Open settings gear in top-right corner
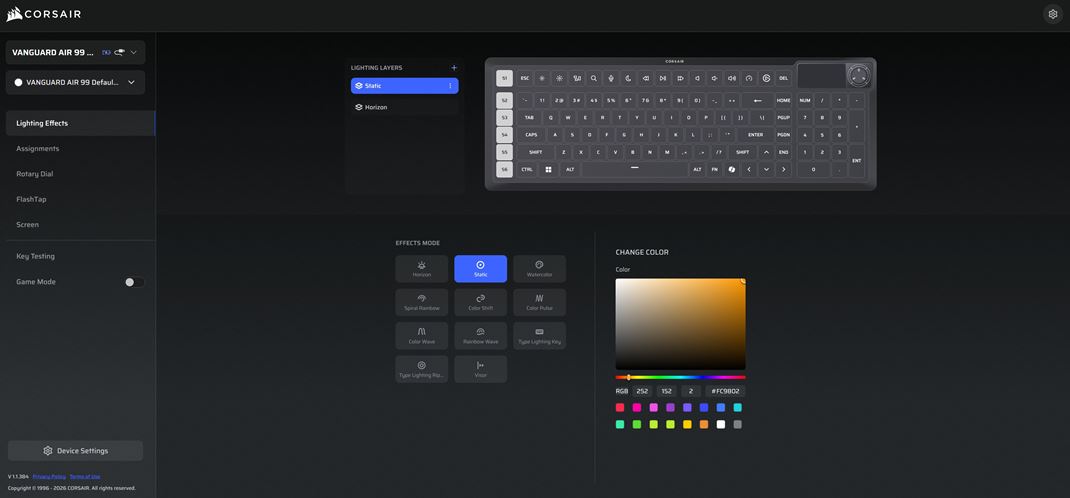Image resolution: width=1070 pixels, height=498 pixels. pos(1052,14)
